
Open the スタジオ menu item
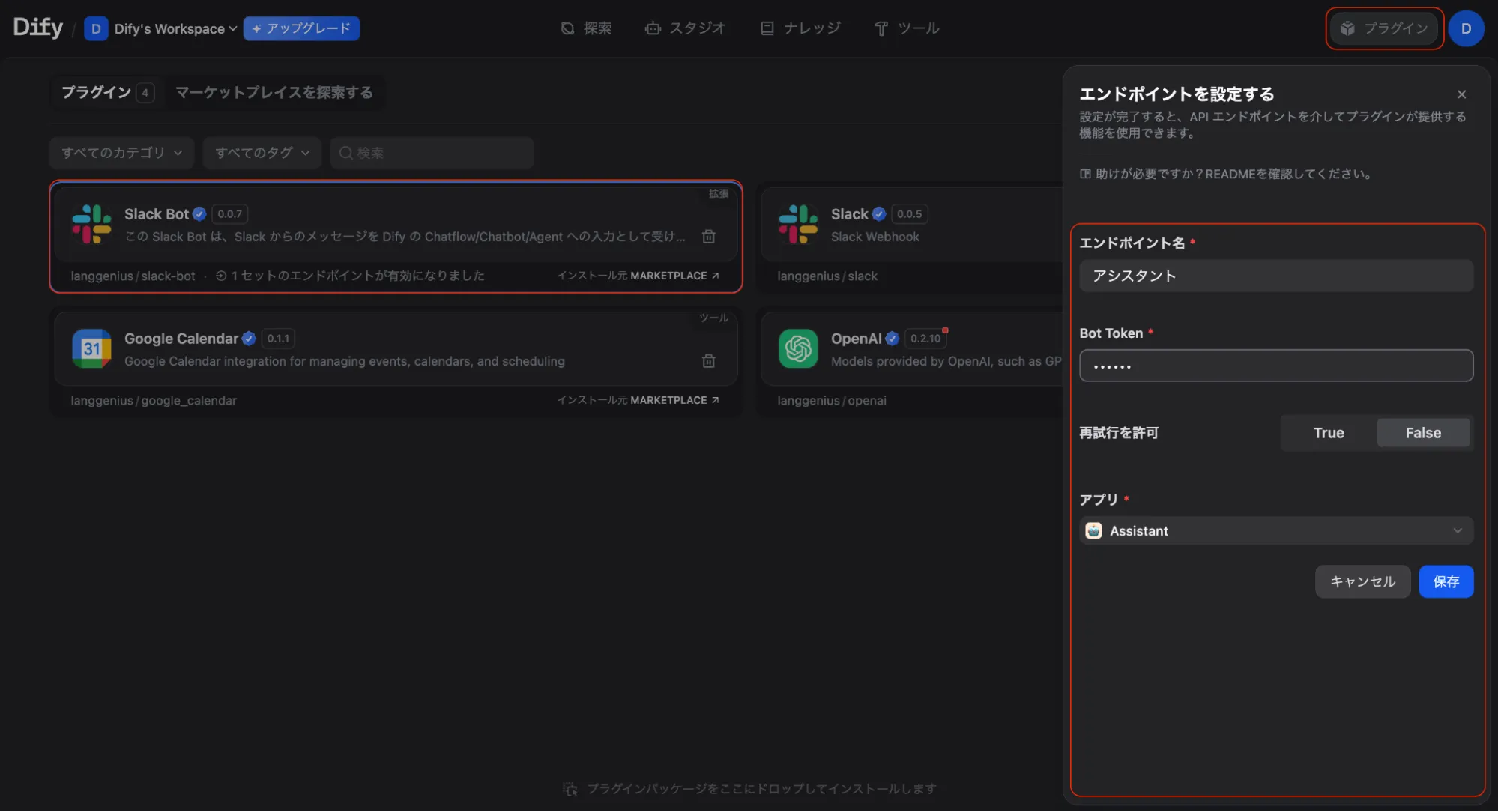[x=686, y=28]
